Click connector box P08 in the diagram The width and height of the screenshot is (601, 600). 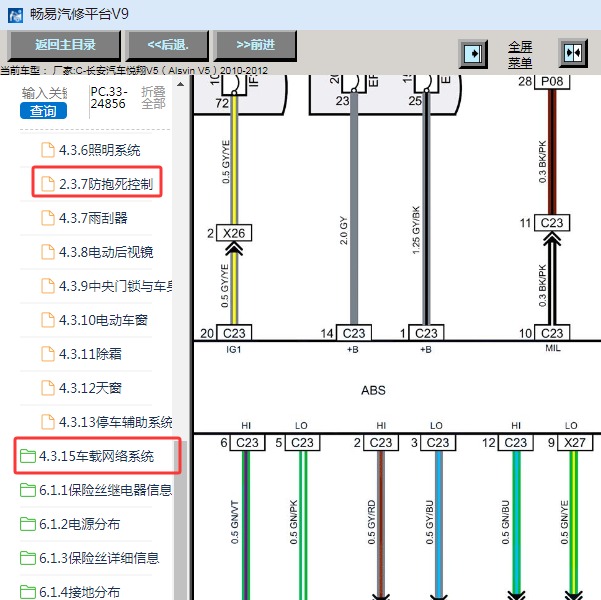tap(552, 81)
